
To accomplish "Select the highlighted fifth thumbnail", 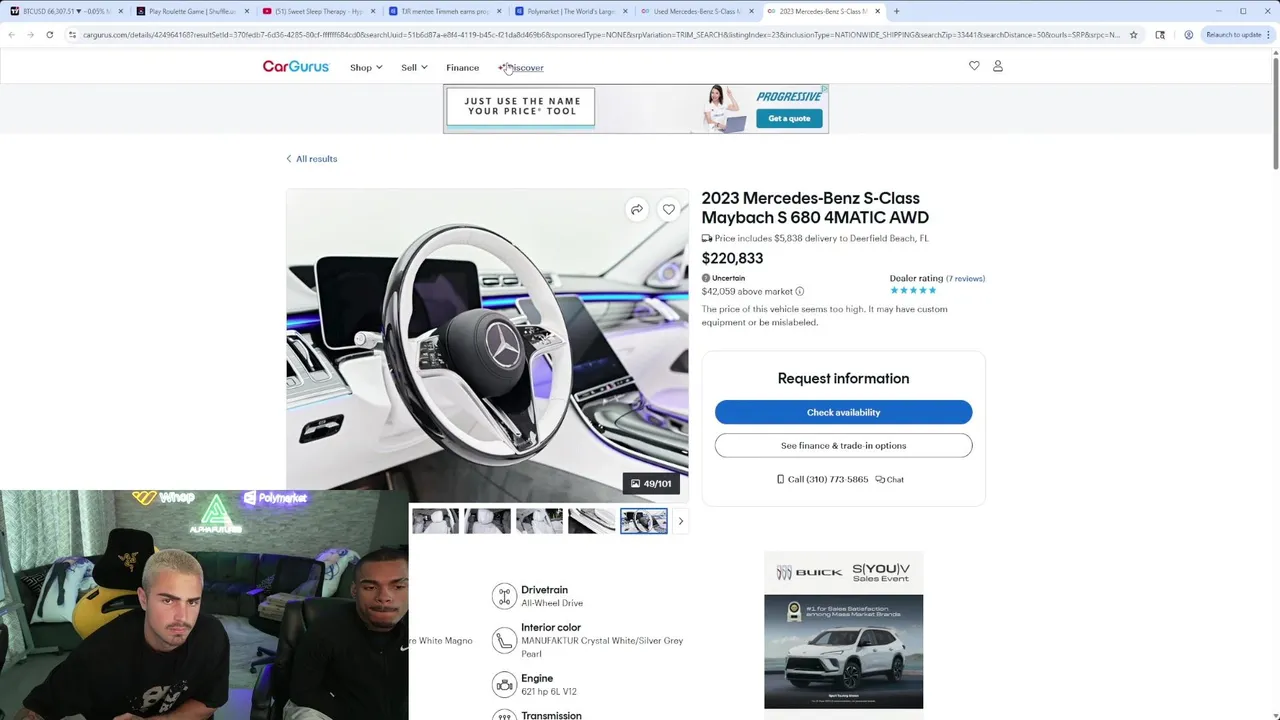I will point(643,521).
